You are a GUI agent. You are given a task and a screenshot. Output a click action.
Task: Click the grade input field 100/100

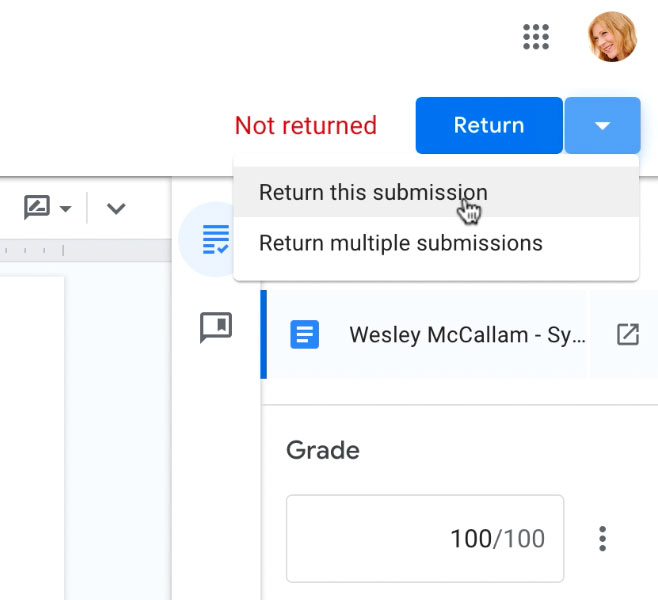point(425,538)
